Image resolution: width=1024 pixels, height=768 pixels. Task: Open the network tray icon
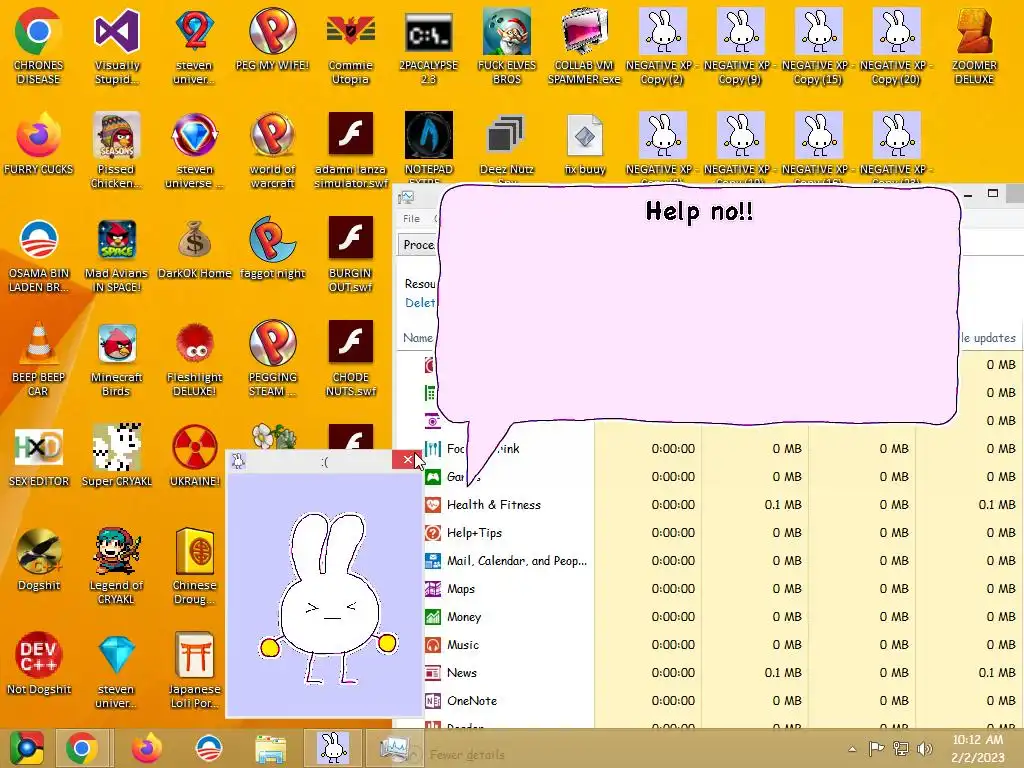click(901, 748)
